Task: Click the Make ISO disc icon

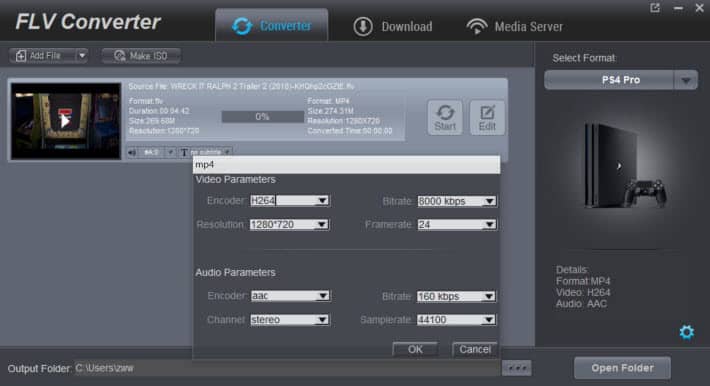Action: click(x=120, y=56)
